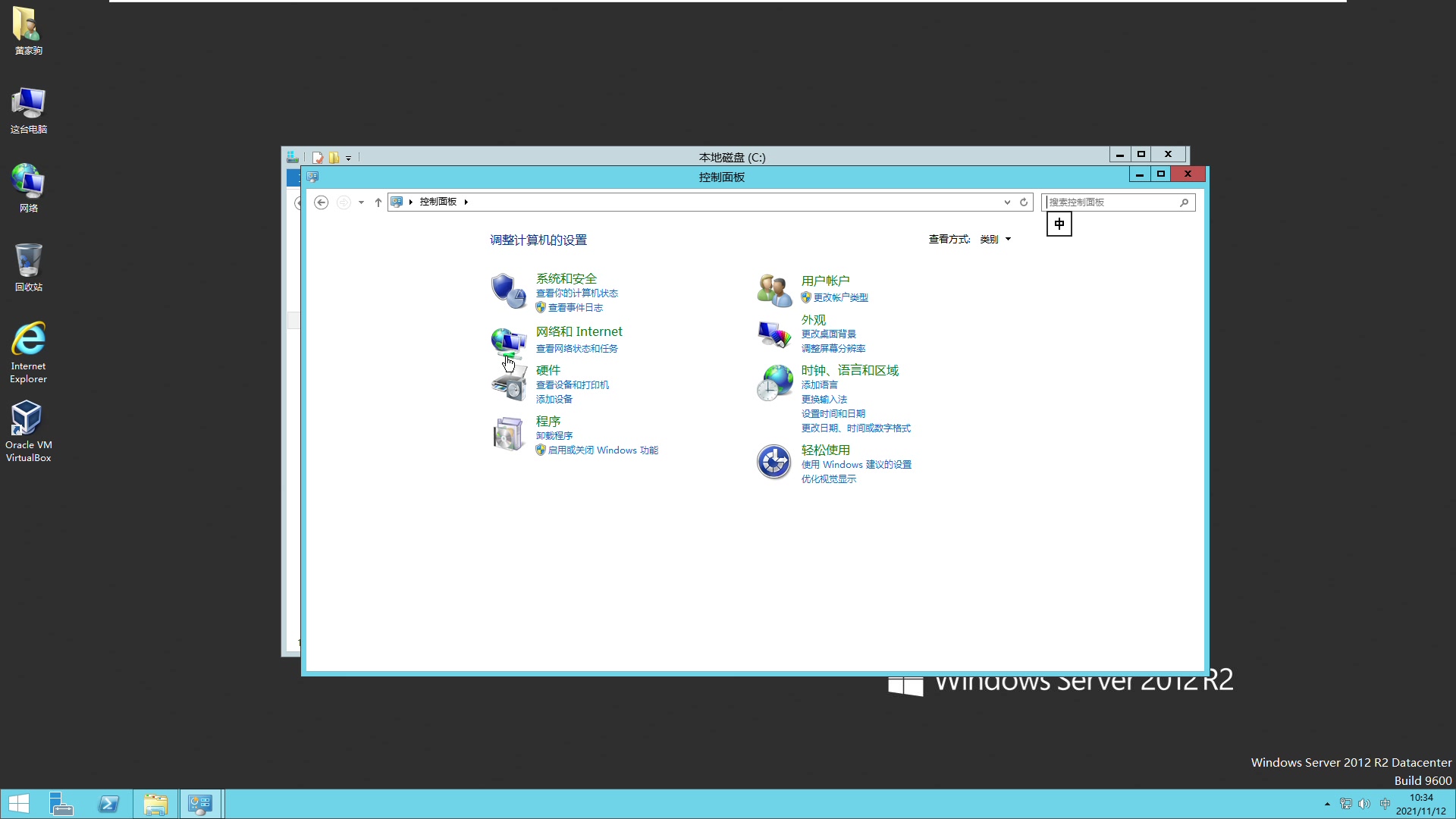The height and width of the screenshot is (819, 1456).
Task: Open the address bar previous locations dropdown
Action: pyautogui.click(x=1007, y=202)
